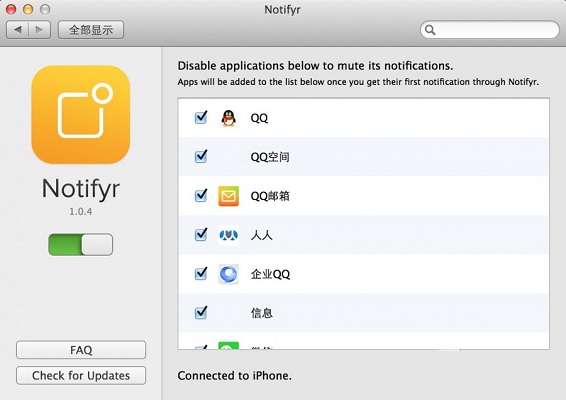Click the 人人 app icon
The image size is (566, 400).
(228, 235)
